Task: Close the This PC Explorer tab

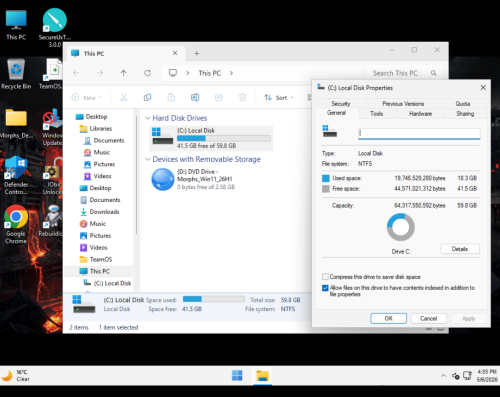Action: 175,53
